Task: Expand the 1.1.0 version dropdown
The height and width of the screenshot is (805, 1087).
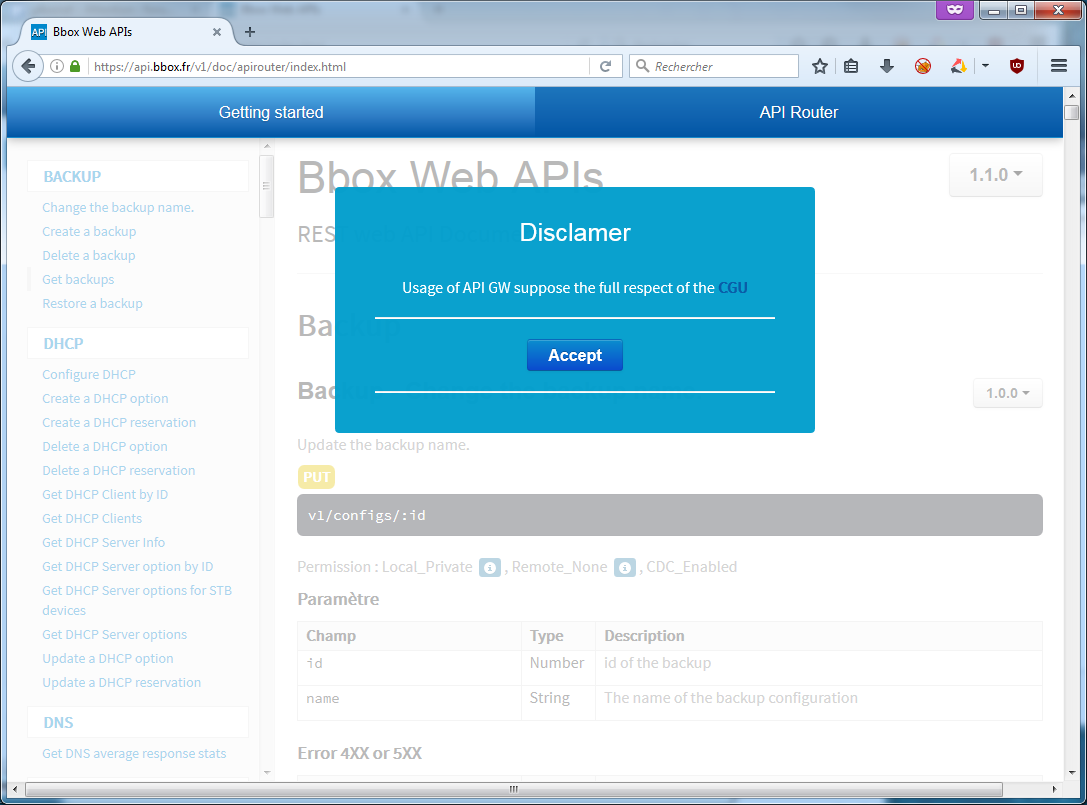Action: [x=995, y=175]
